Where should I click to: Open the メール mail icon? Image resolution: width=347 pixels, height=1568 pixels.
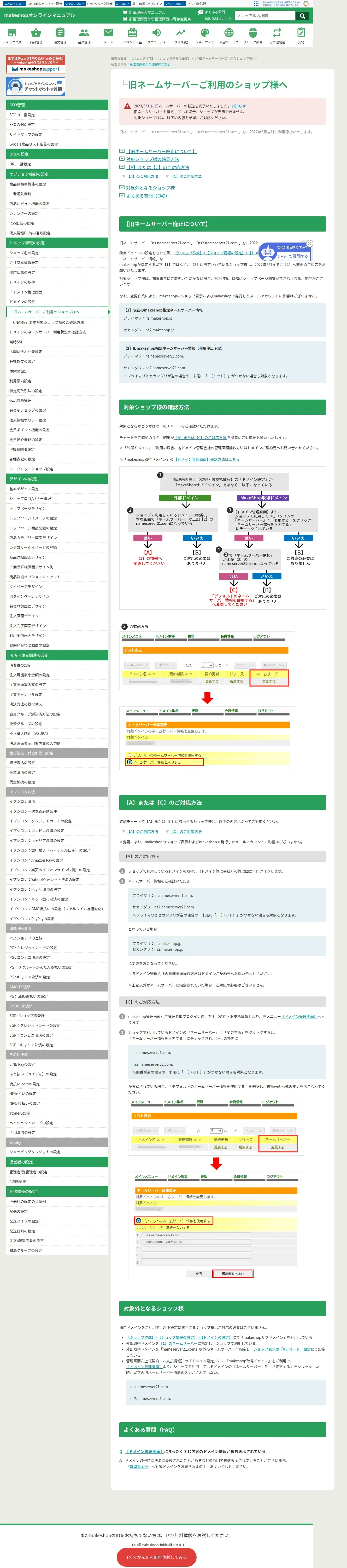click(108, 36)
